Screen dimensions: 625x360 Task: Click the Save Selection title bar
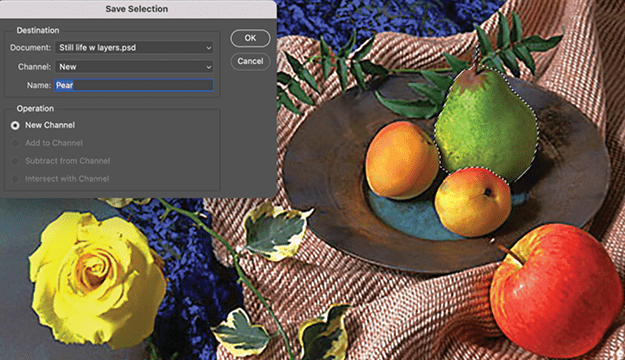tap(137, 9)
